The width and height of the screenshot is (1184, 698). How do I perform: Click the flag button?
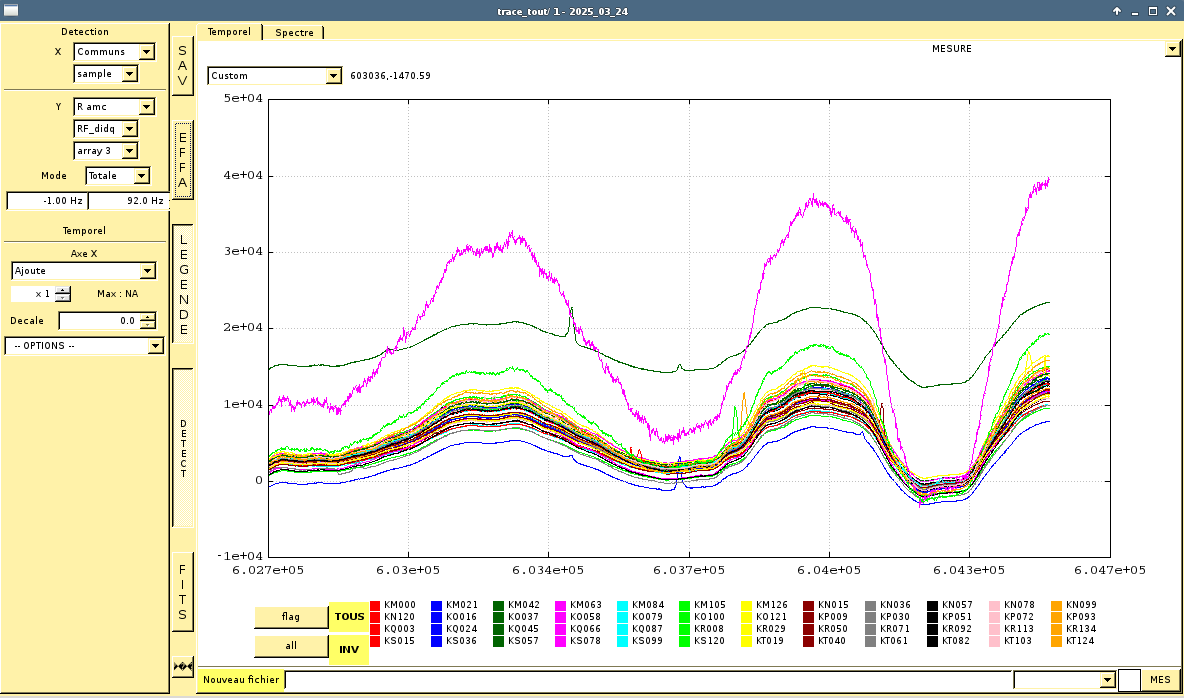pos(291,617)
